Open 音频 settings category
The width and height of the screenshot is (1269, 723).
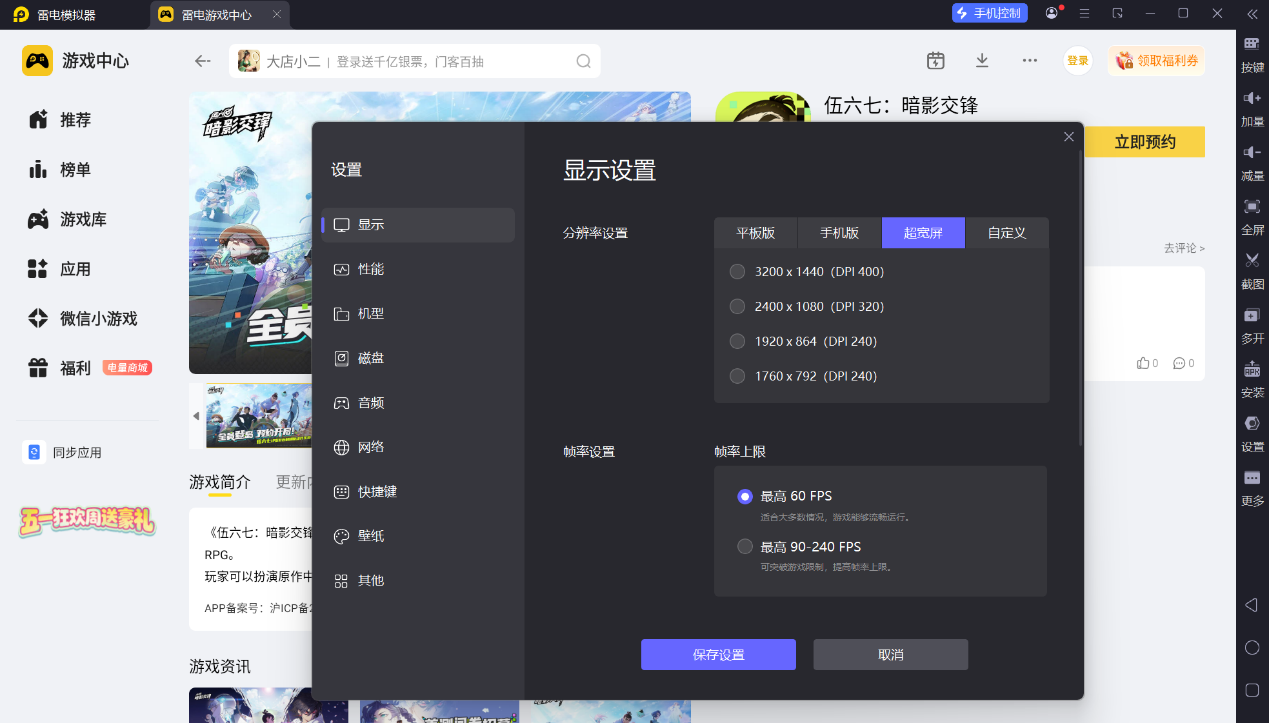click(418, 403)
